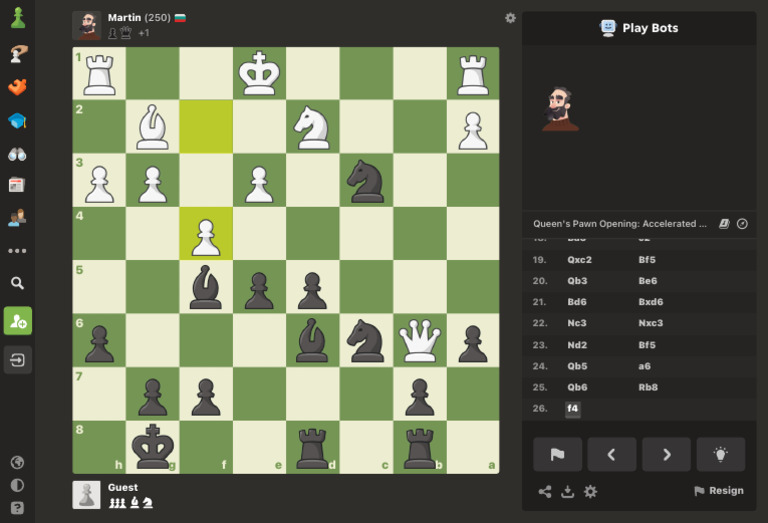Screen dimensions: 768x523
Task: Open the More three-dots menu
Action: click(18, 251)
